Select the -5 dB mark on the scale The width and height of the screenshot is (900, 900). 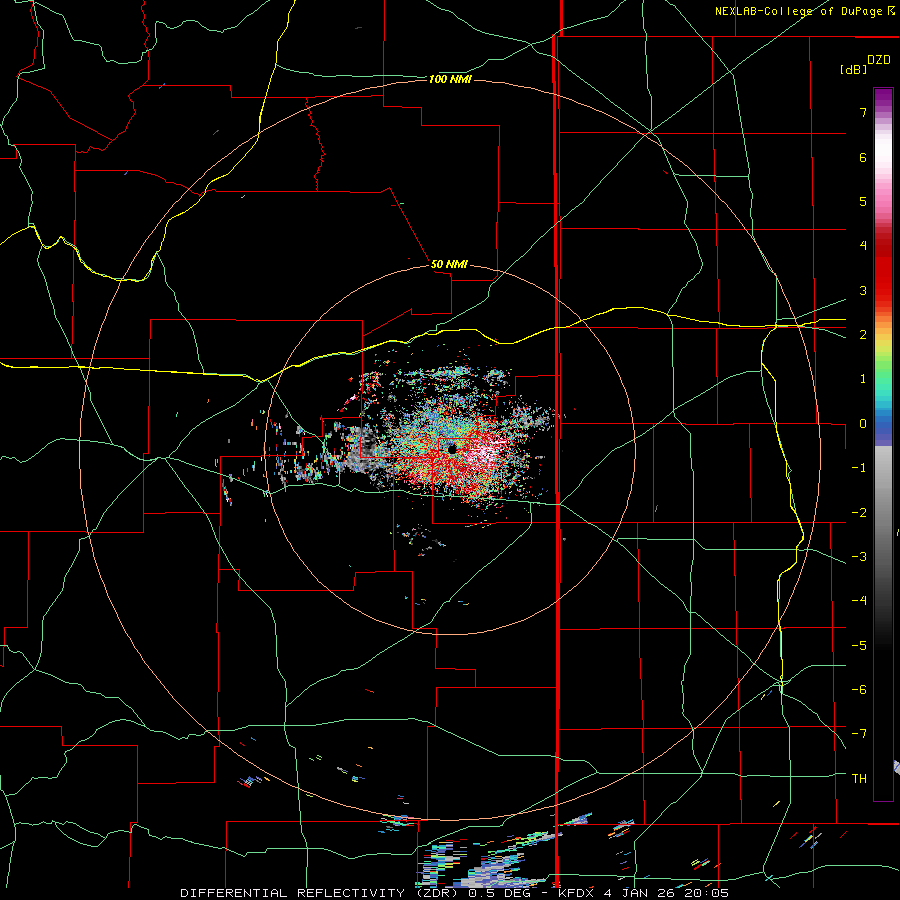859,646
